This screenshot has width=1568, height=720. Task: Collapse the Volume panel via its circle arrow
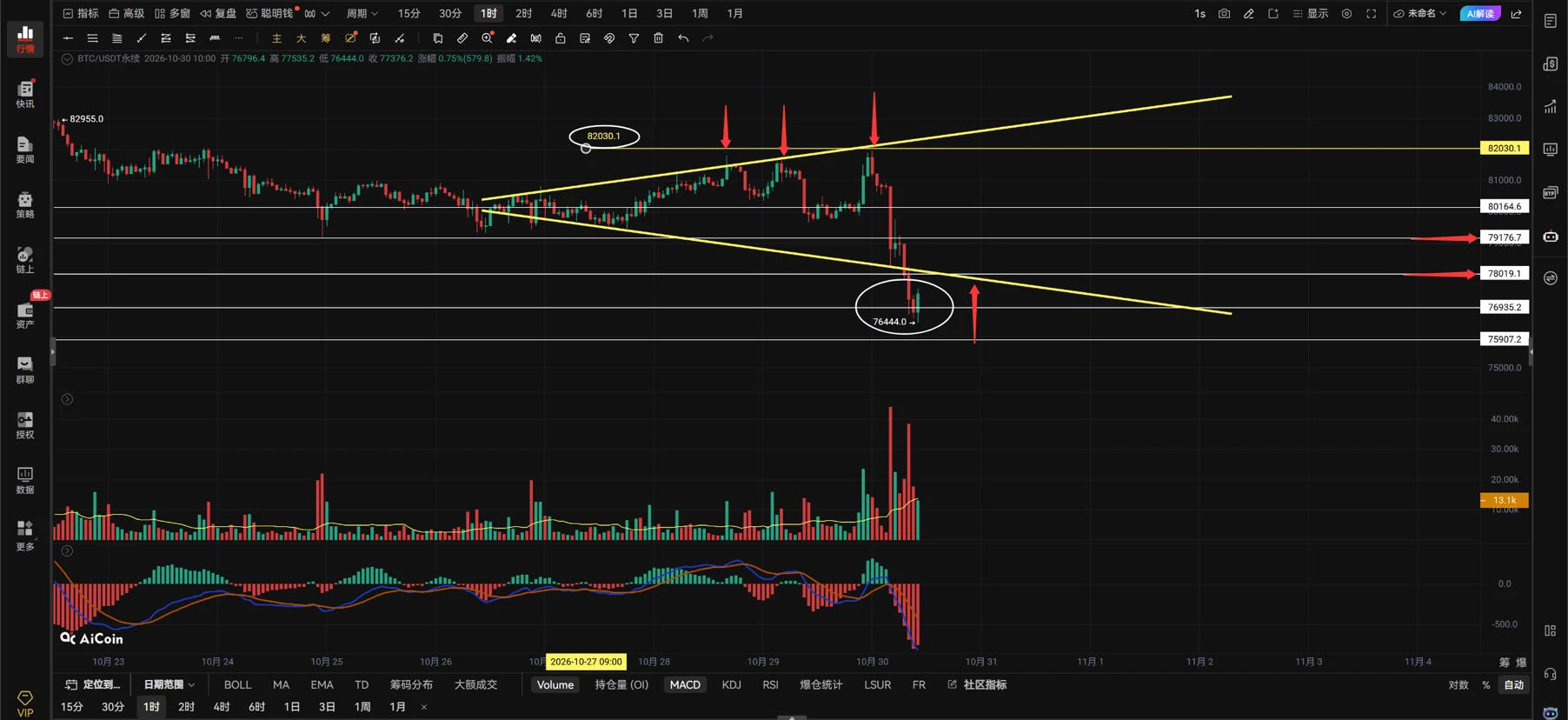coord(67,399)
